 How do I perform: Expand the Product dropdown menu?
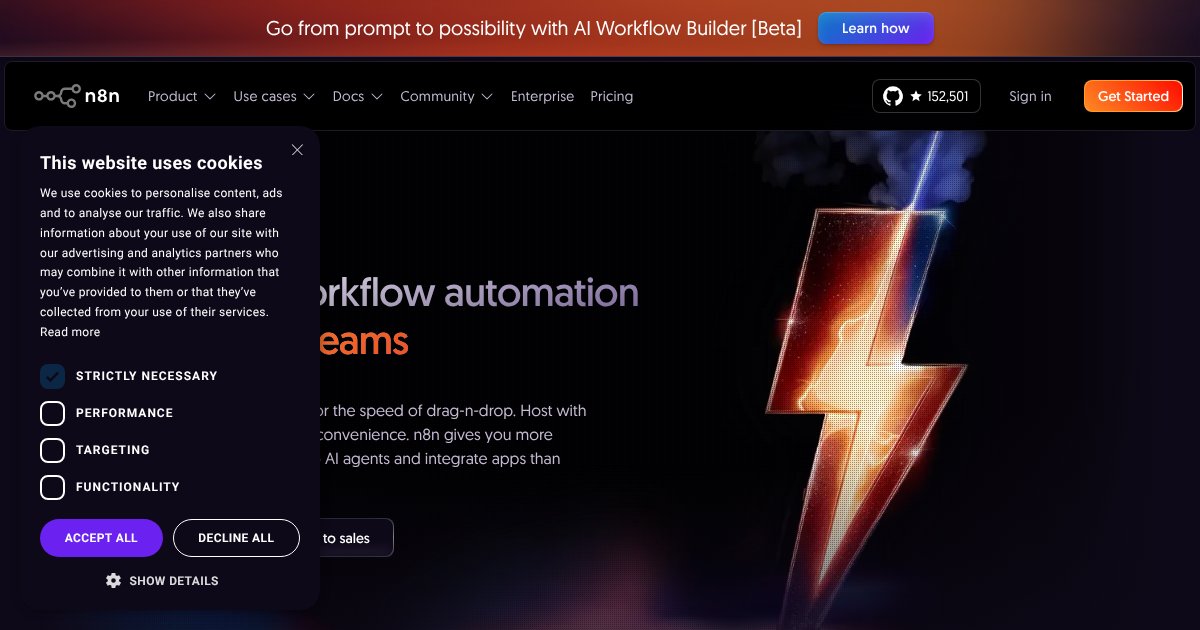coord(181,96)
